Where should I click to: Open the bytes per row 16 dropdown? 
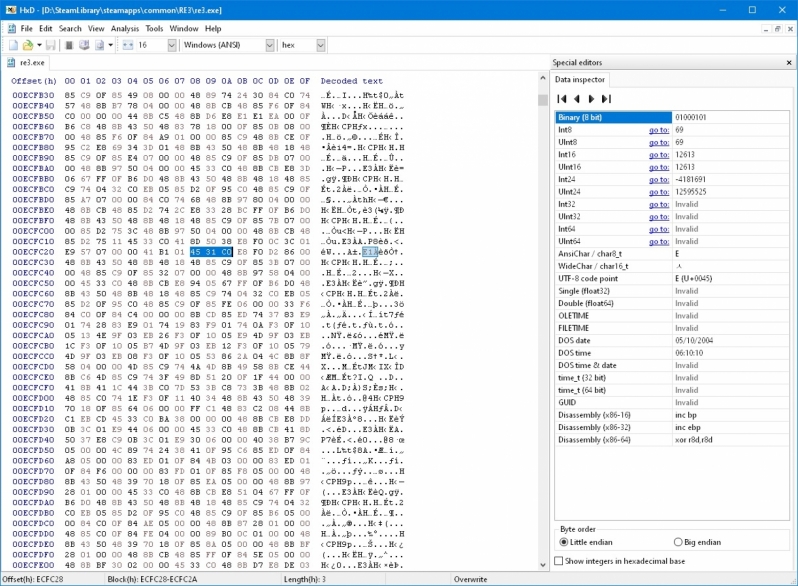[172, 45]
